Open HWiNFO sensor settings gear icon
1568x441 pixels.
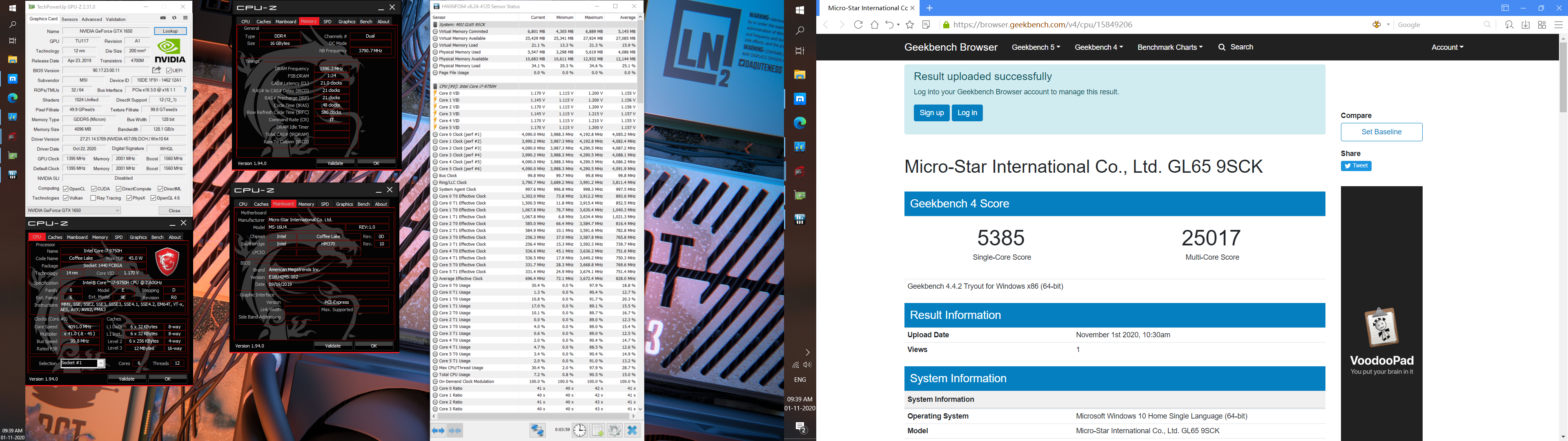[615, 431]
